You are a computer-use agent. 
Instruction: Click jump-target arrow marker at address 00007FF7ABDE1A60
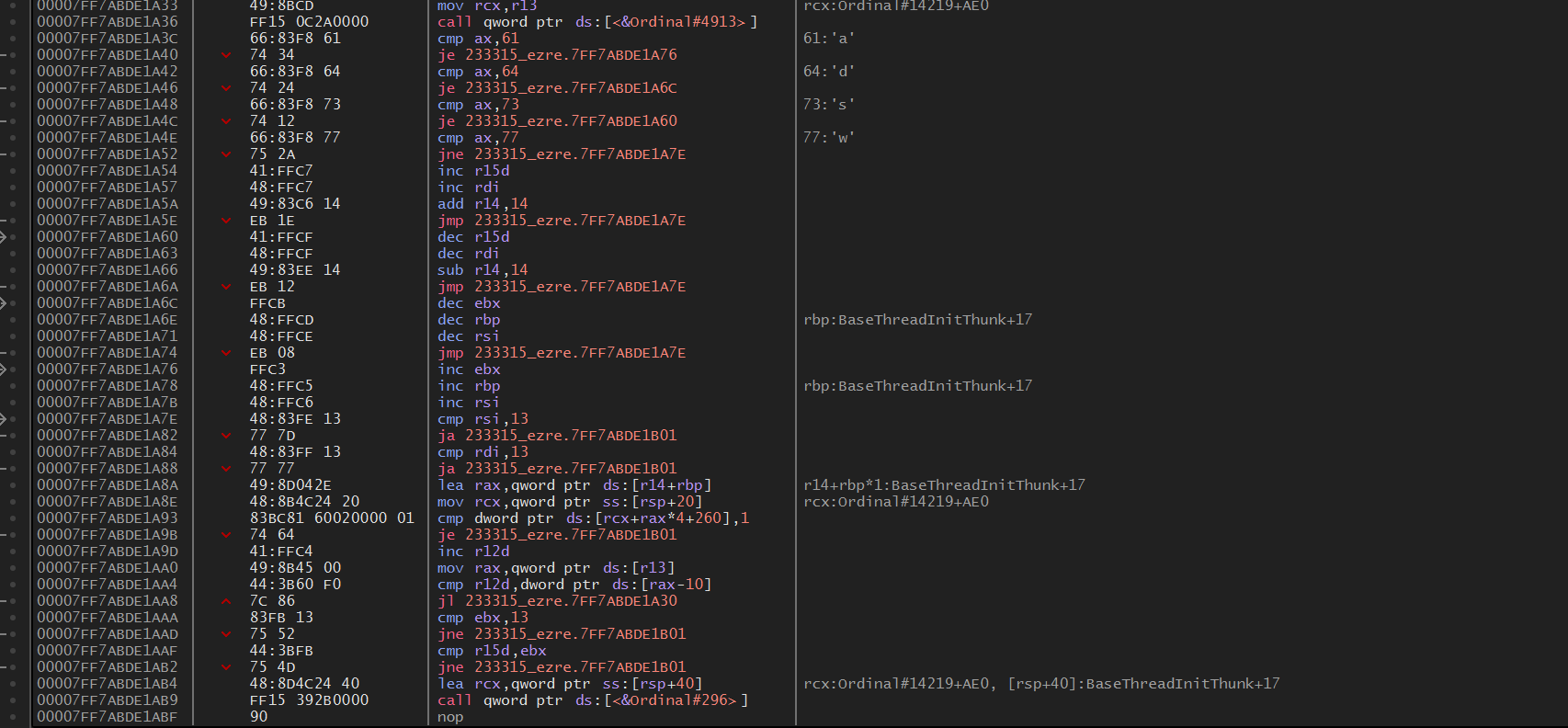[x=4, y=237]
